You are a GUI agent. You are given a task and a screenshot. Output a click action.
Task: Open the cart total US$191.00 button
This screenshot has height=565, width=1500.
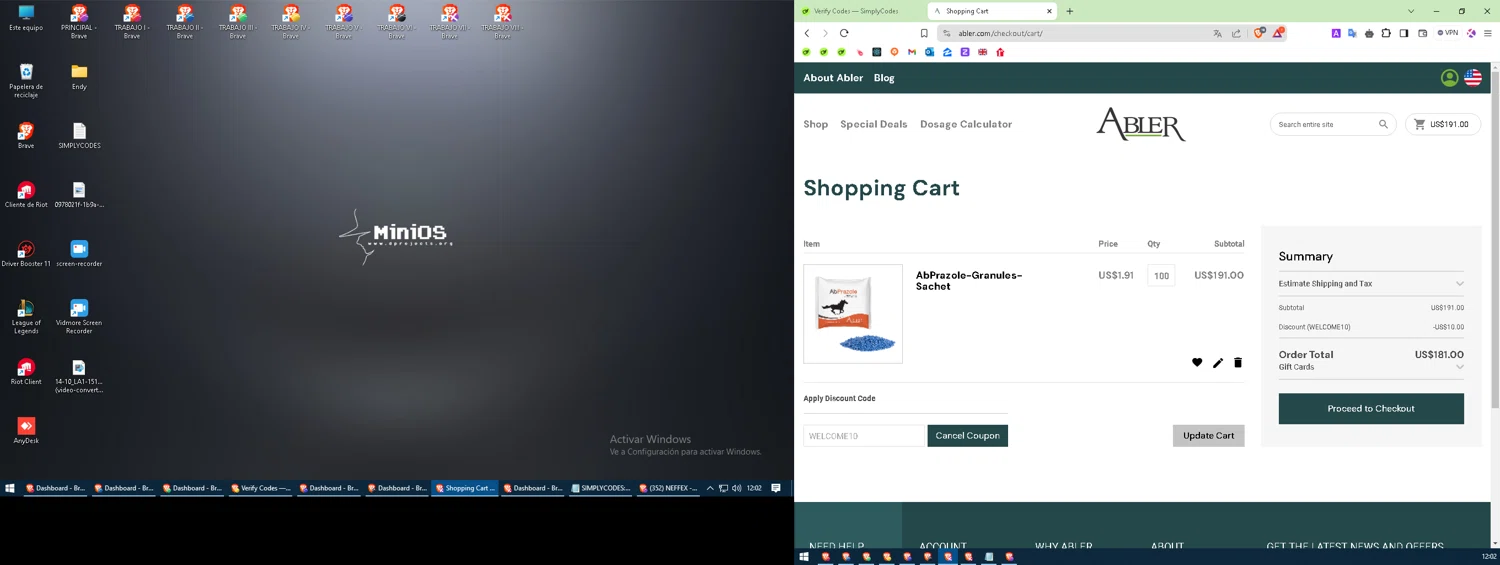[x=1443, y=124]
